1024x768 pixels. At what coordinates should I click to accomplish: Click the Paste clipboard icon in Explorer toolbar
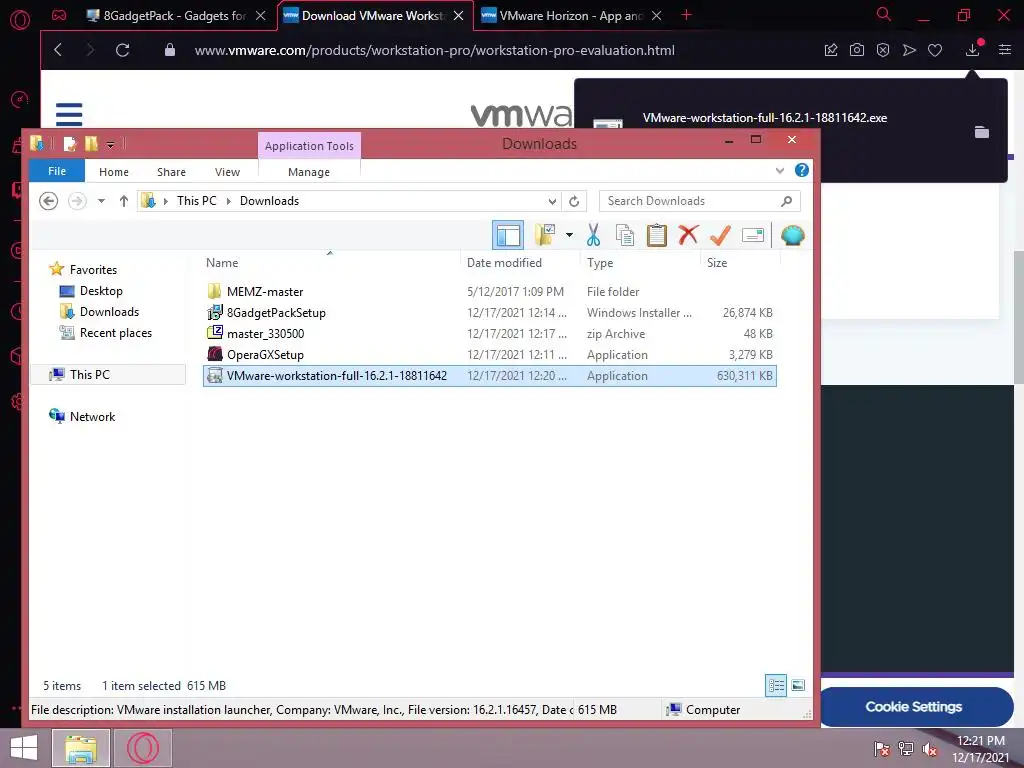click(x=656, y=235)
